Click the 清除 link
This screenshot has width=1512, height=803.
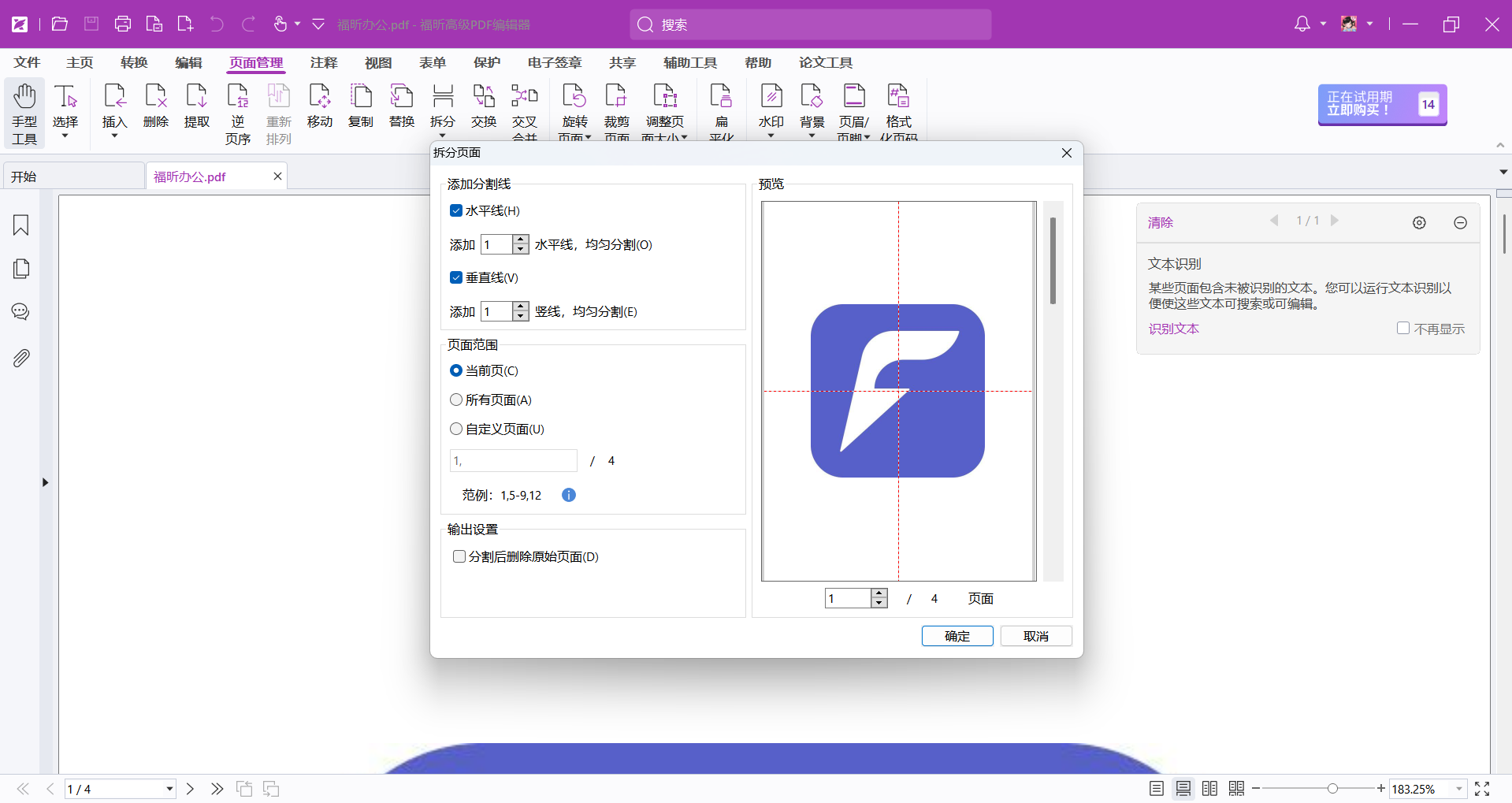click(1161, 223)
